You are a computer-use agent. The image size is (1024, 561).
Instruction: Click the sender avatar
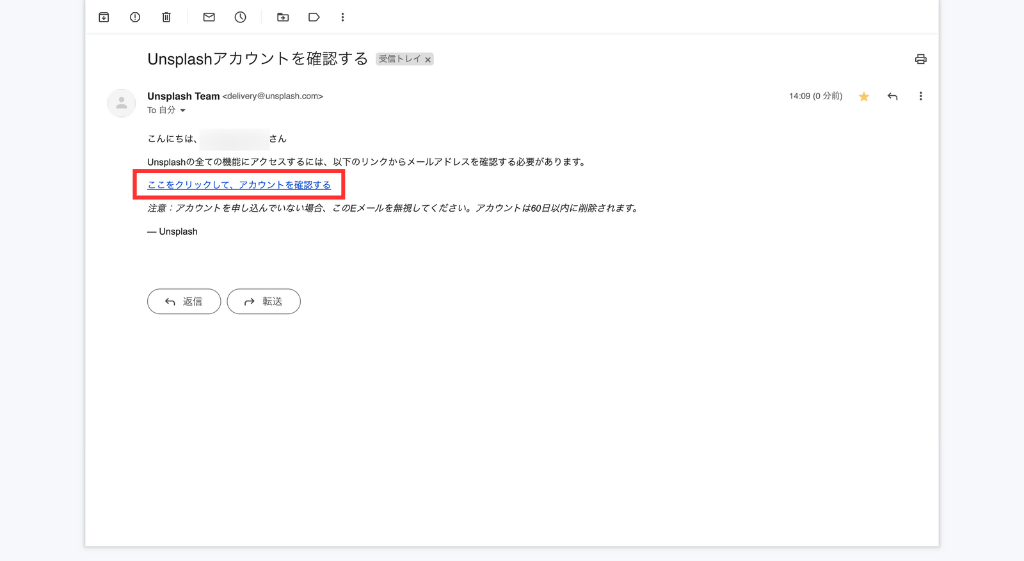point(121,103)
